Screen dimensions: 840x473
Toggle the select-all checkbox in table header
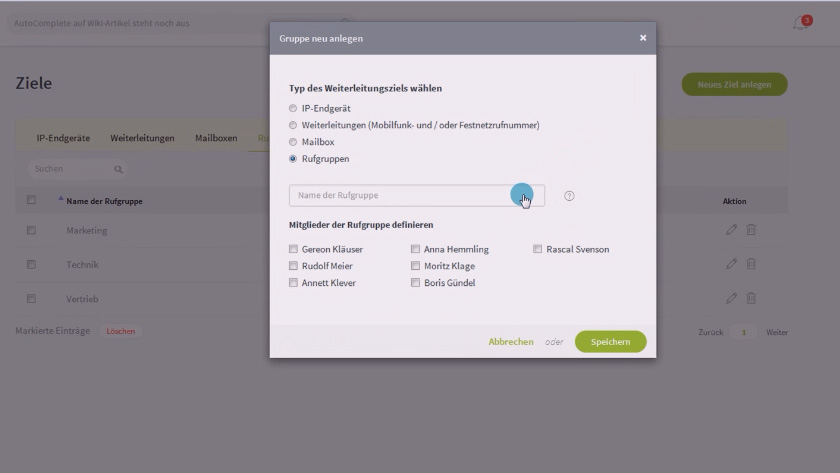(x=32, y=200)
